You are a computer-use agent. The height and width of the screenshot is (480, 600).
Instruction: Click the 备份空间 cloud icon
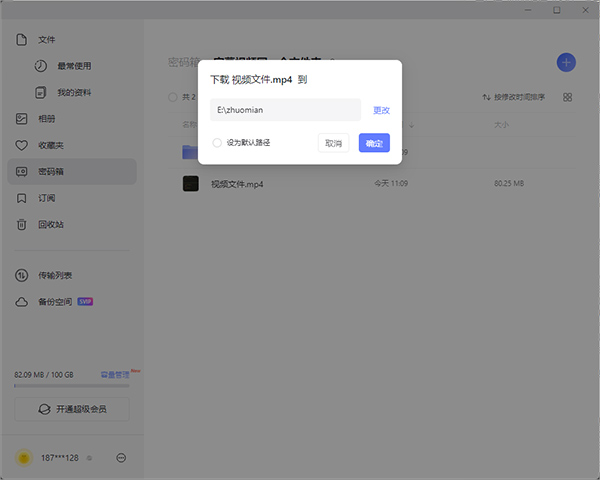[21, 302]
